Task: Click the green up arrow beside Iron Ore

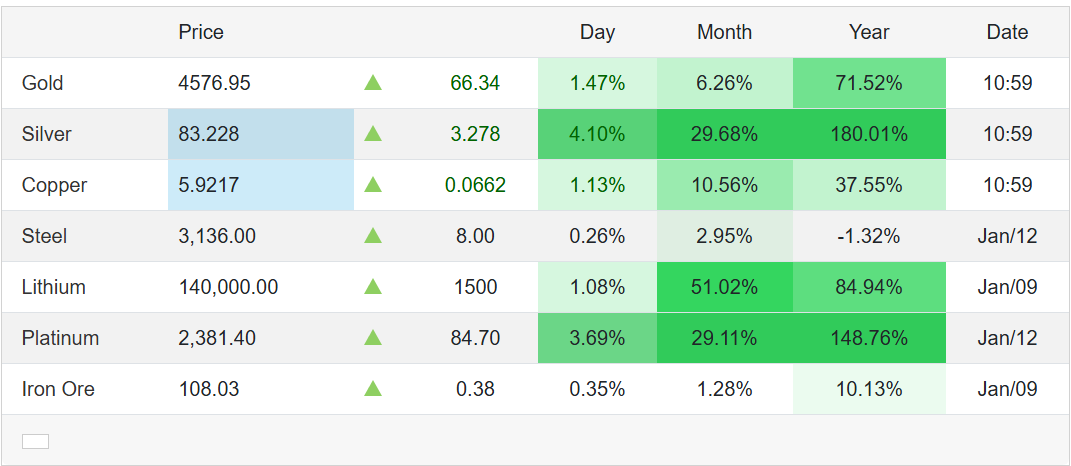Action: click(373, 389)
